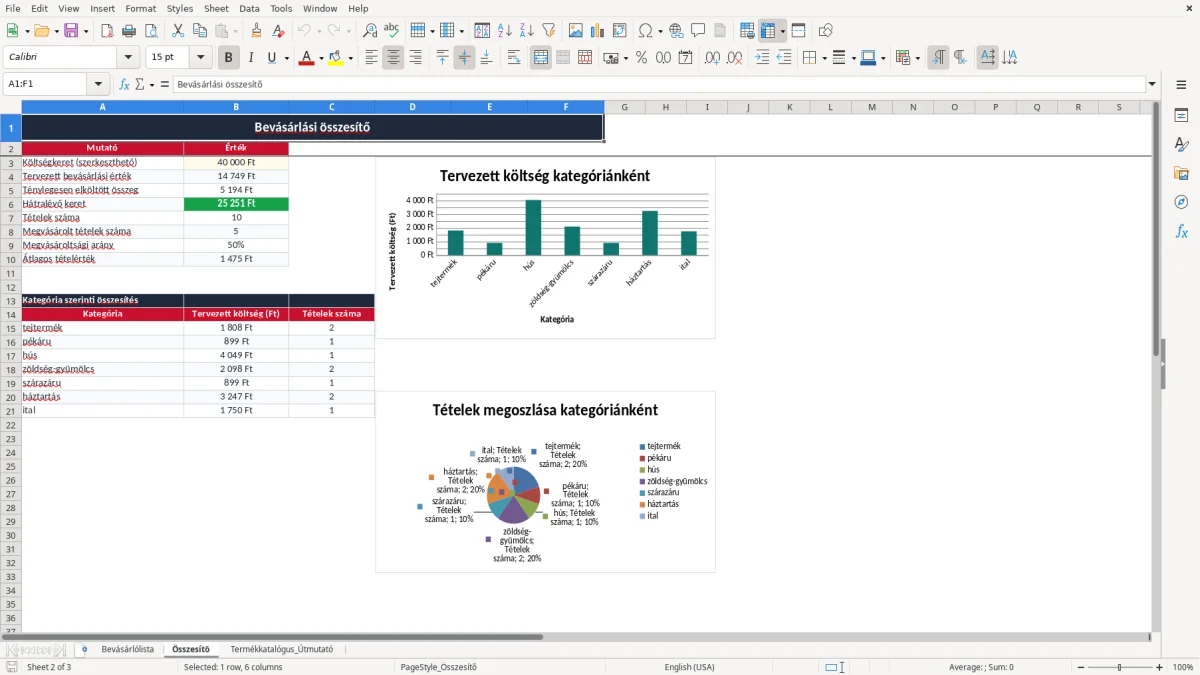This screenshot has width=1200, height=675.
Task: Align cell content to top
Action: click(x=443, y=57)
